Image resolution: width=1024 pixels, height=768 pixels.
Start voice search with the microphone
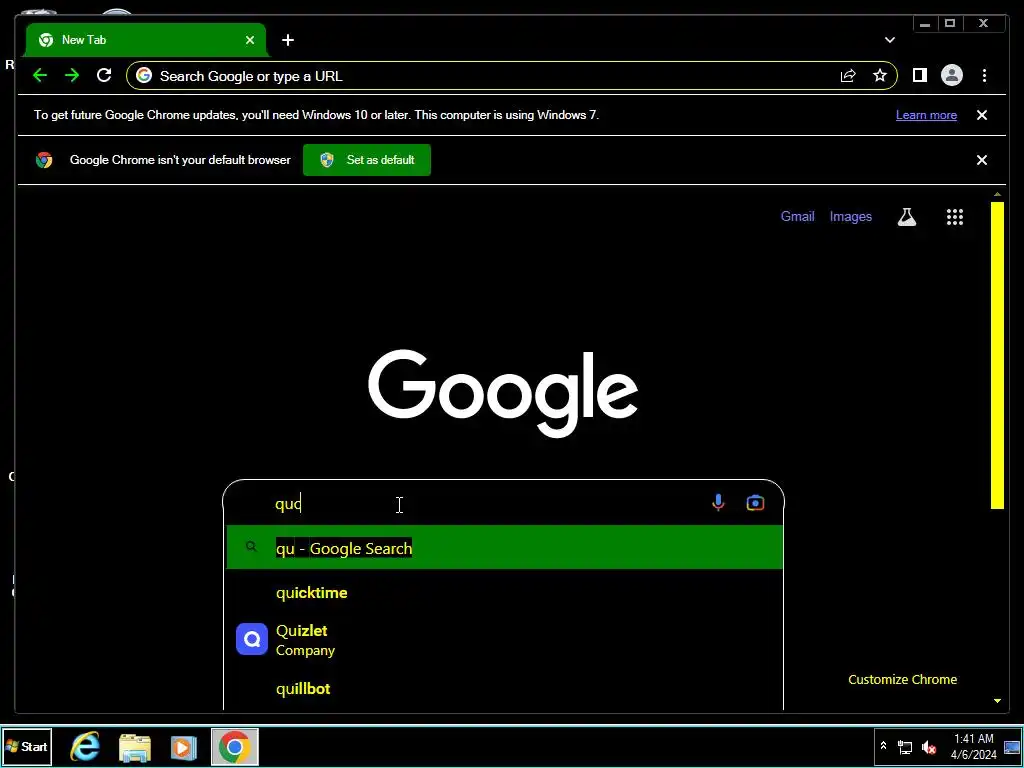718,503
